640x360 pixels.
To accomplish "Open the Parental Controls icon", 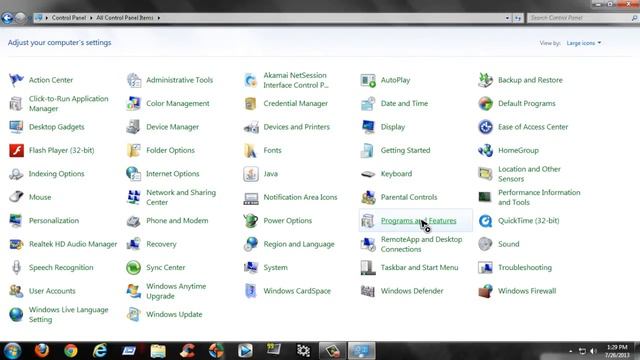I will [x=368, y=197].
